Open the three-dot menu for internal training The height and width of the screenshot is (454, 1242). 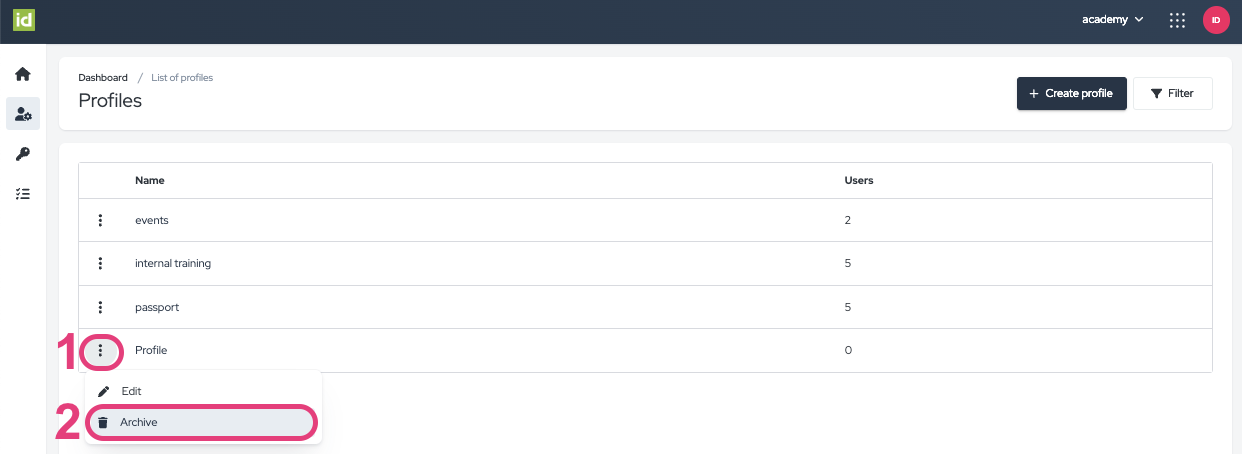tap(101, 264)
